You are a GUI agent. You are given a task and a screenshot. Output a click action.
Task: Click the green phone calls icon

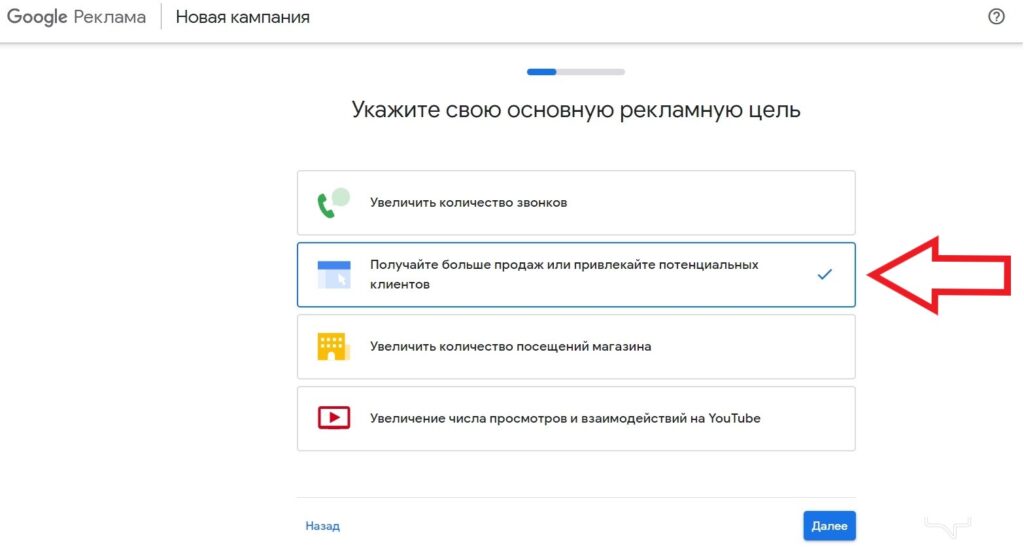[x=333, y=202]
